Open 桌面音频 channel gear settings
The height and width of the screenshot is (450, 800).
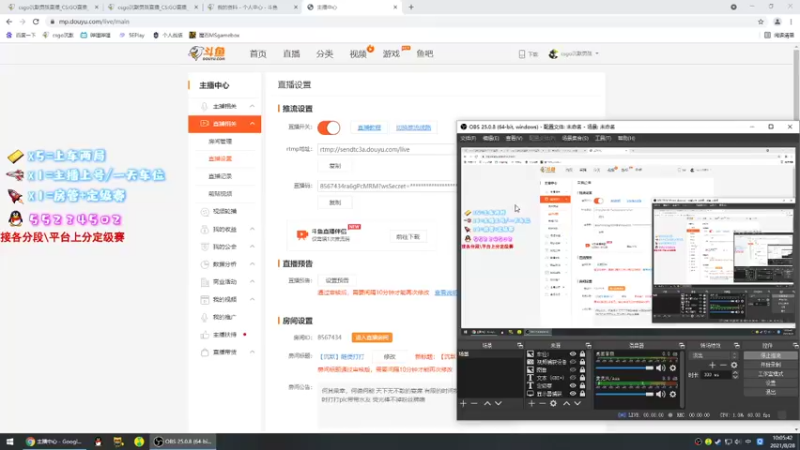(673, 368)
